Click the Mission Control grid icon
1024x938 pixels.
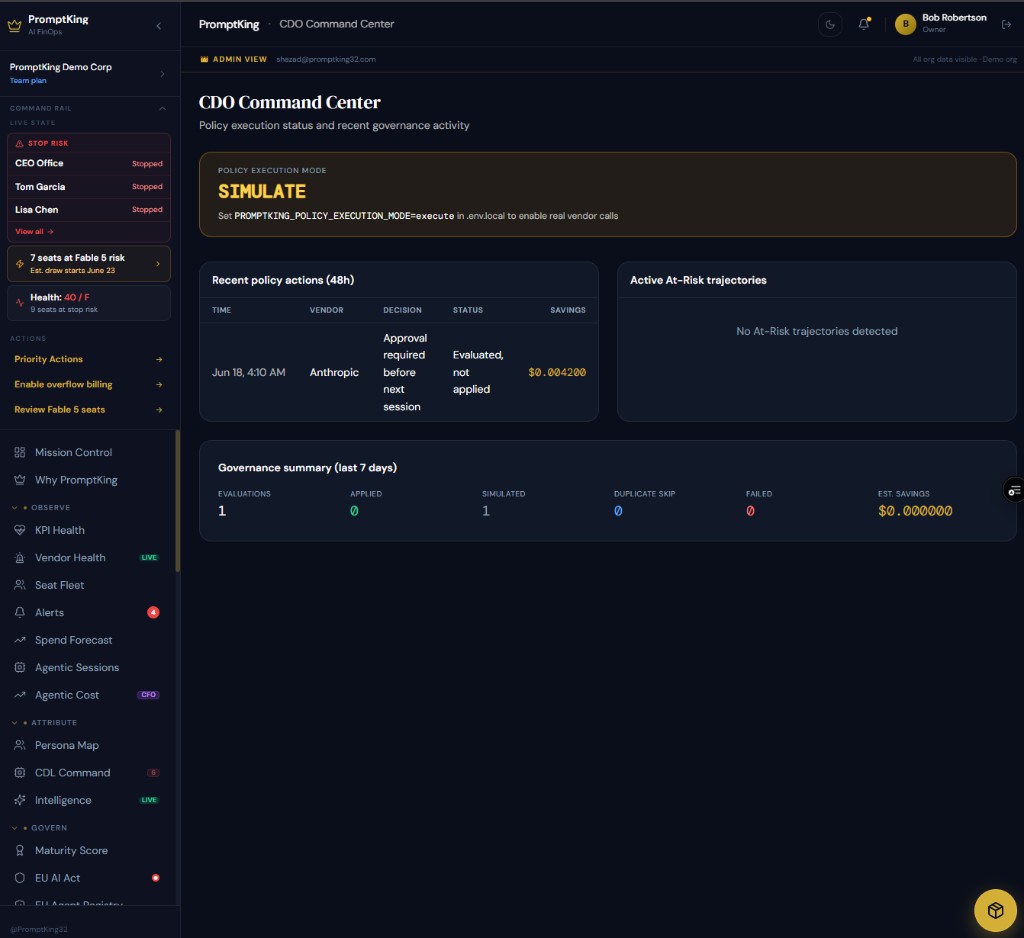point(20,452)
